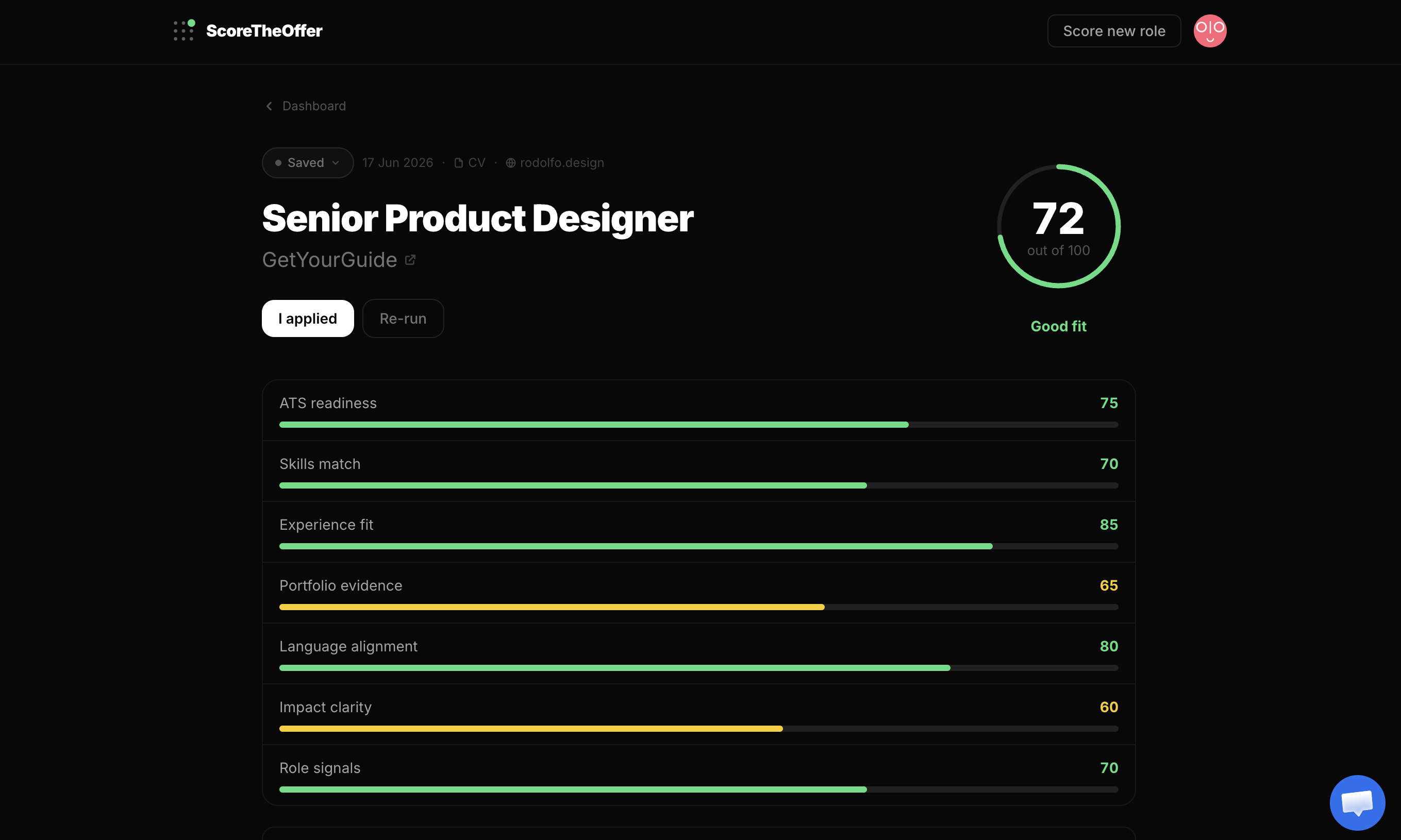Click the 75 score for ATS readiness
This screenshot has width=1401, height=840.
[x=1108, y=403]
